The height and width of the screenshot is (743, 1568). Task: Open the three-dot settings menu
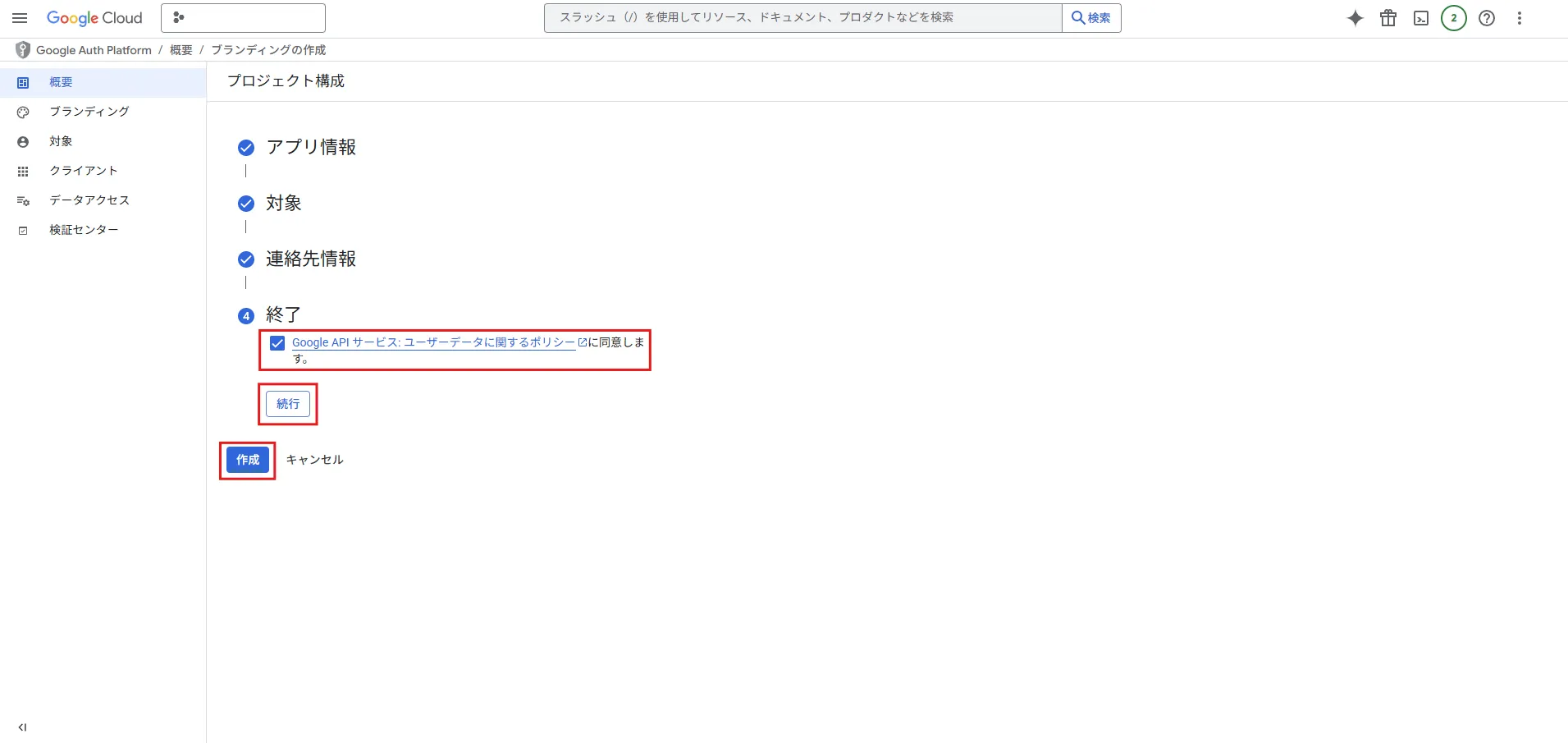coord(1520,18)
